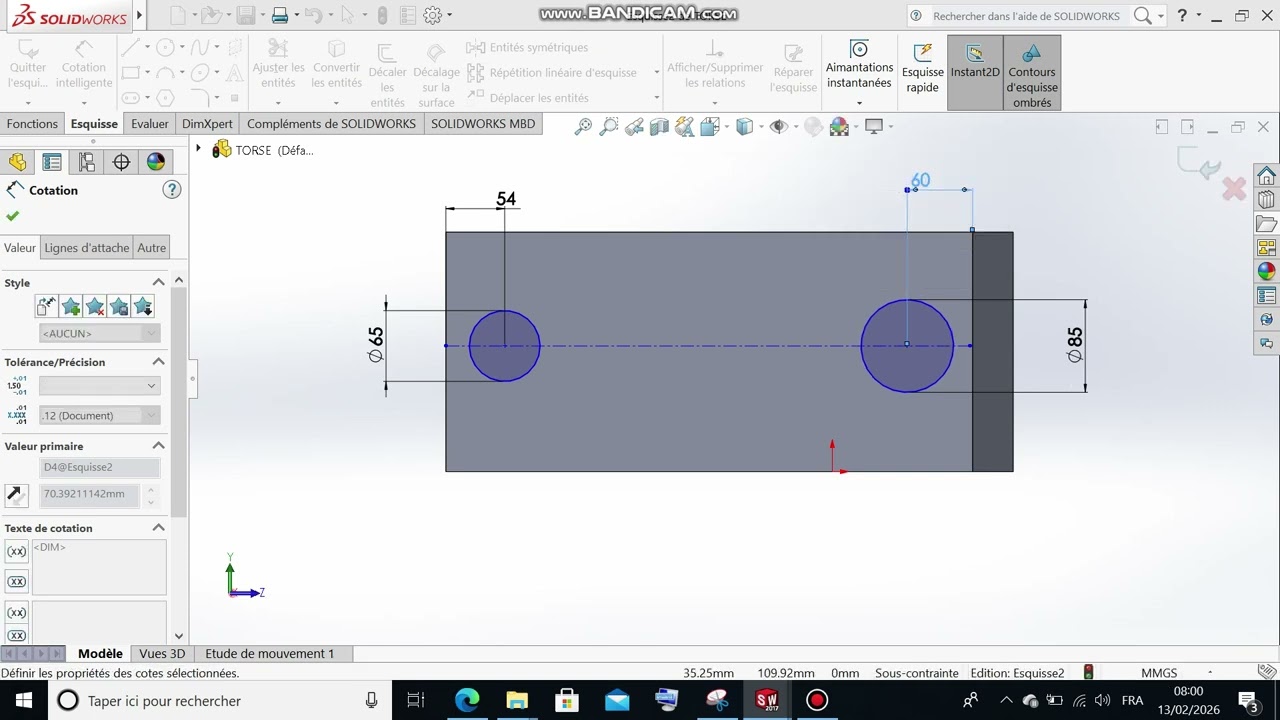Open the .12 (Document) precision dropdown
1280x720 pixels.
[x=99, y=415]
